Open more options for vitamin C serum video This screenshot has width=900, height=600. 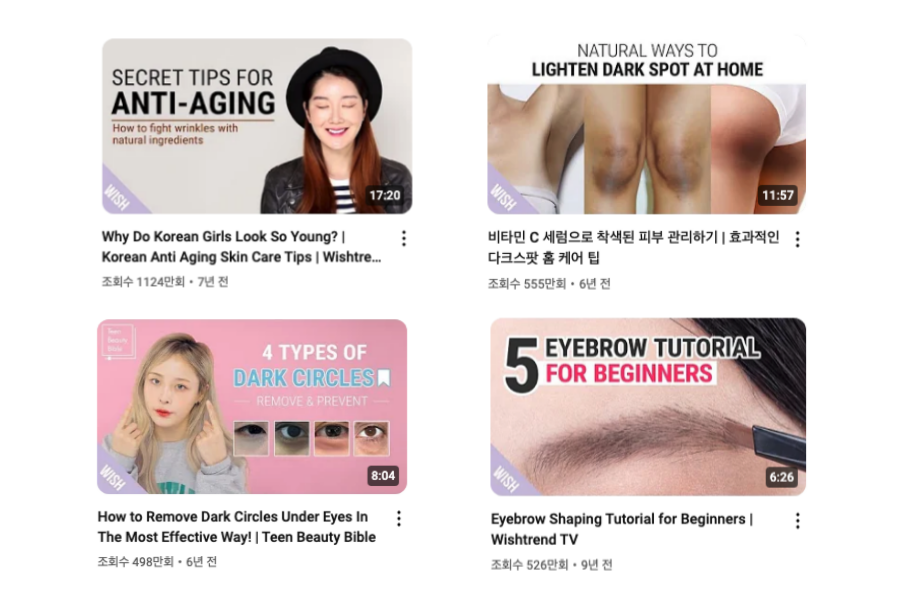[797, 239]
